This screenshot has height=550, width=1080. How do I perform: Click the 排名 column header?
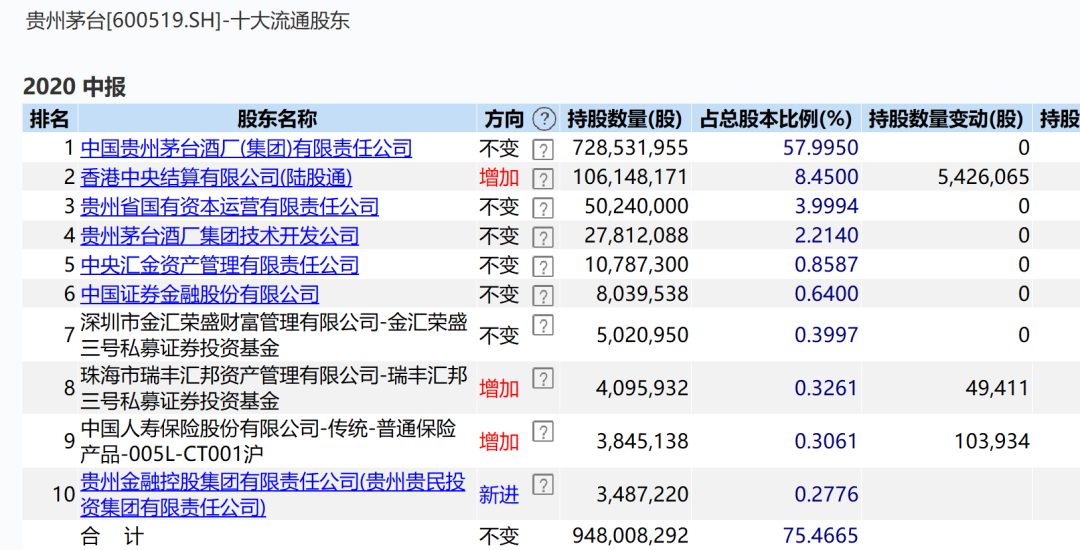(50, 118)
